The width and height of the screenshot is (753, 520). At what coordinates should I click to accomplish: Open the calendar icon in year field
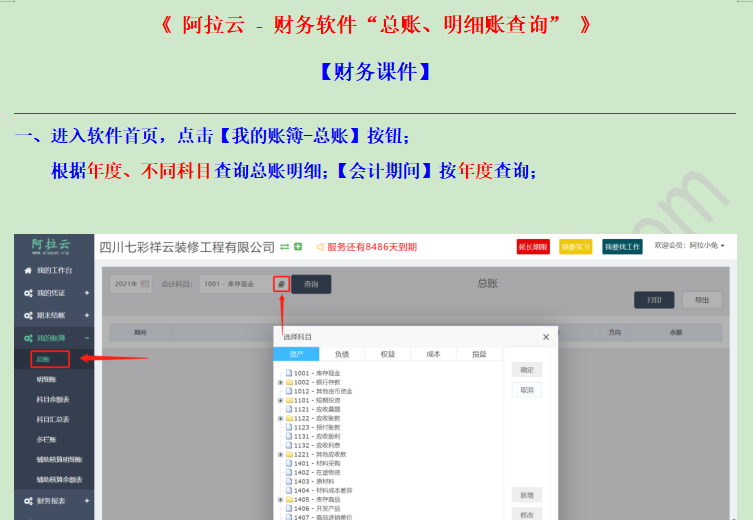click(x=145, y=284)
